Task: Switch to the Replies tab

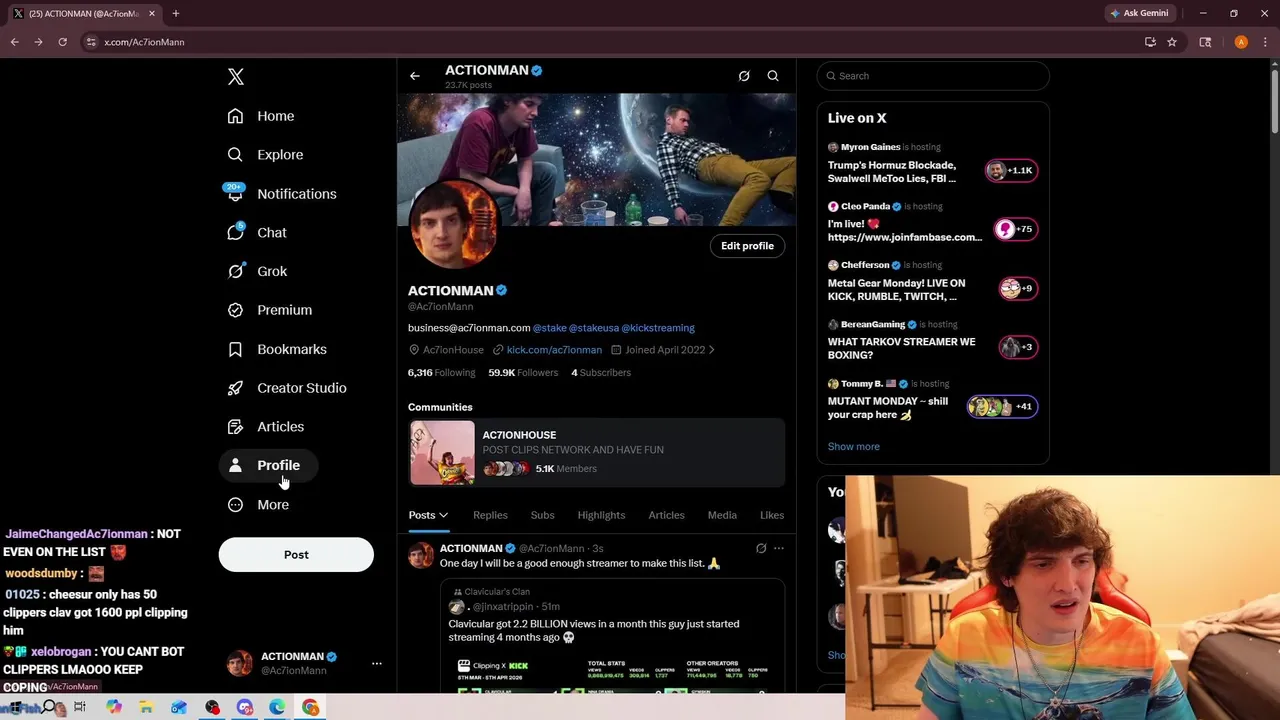Action: [490, 515]
